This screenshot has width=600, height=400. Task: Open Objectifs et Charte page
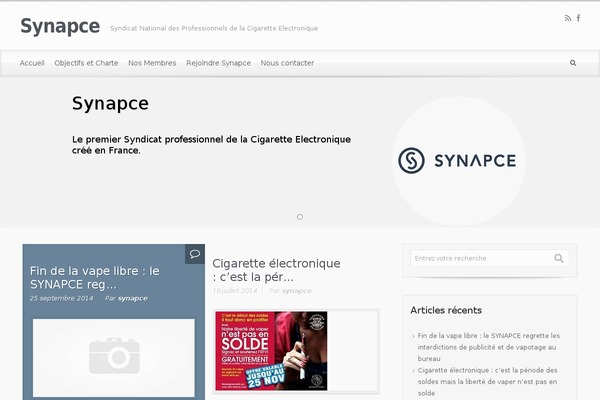tap(86, 63)
